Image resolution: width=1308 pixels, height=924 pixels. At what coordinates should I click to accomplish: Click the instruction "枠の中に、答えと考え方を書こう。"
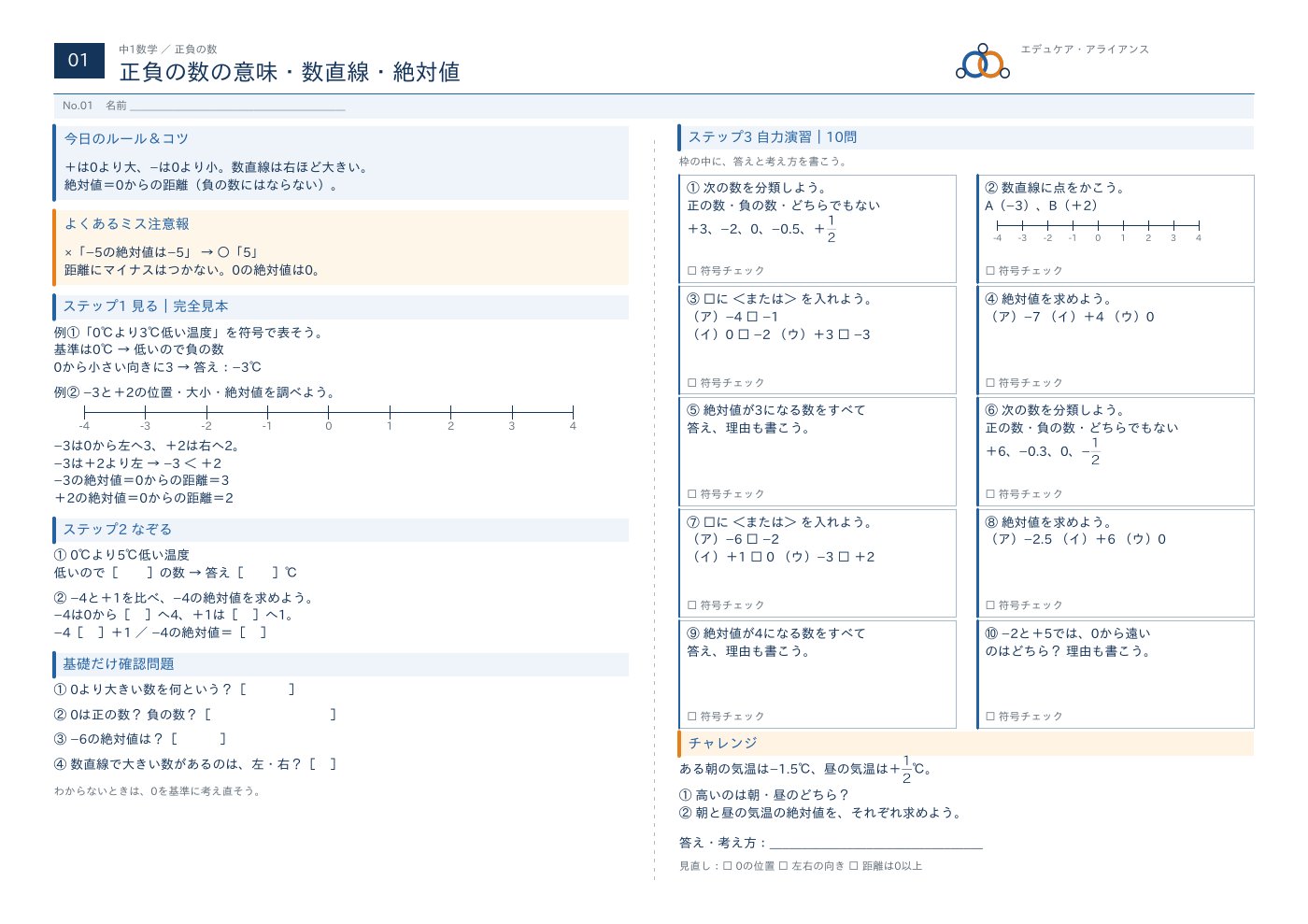tap(764, 162)
